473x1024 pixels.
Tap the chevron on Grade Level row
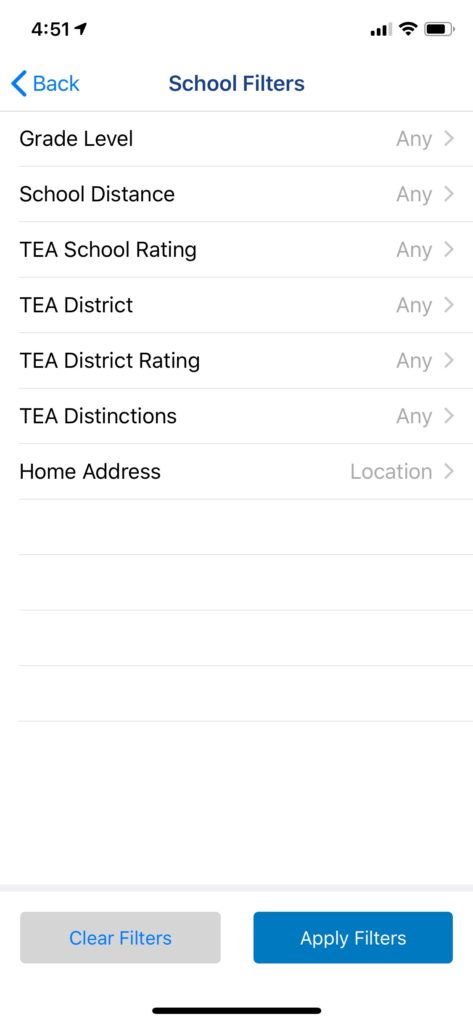pos(448,138)
